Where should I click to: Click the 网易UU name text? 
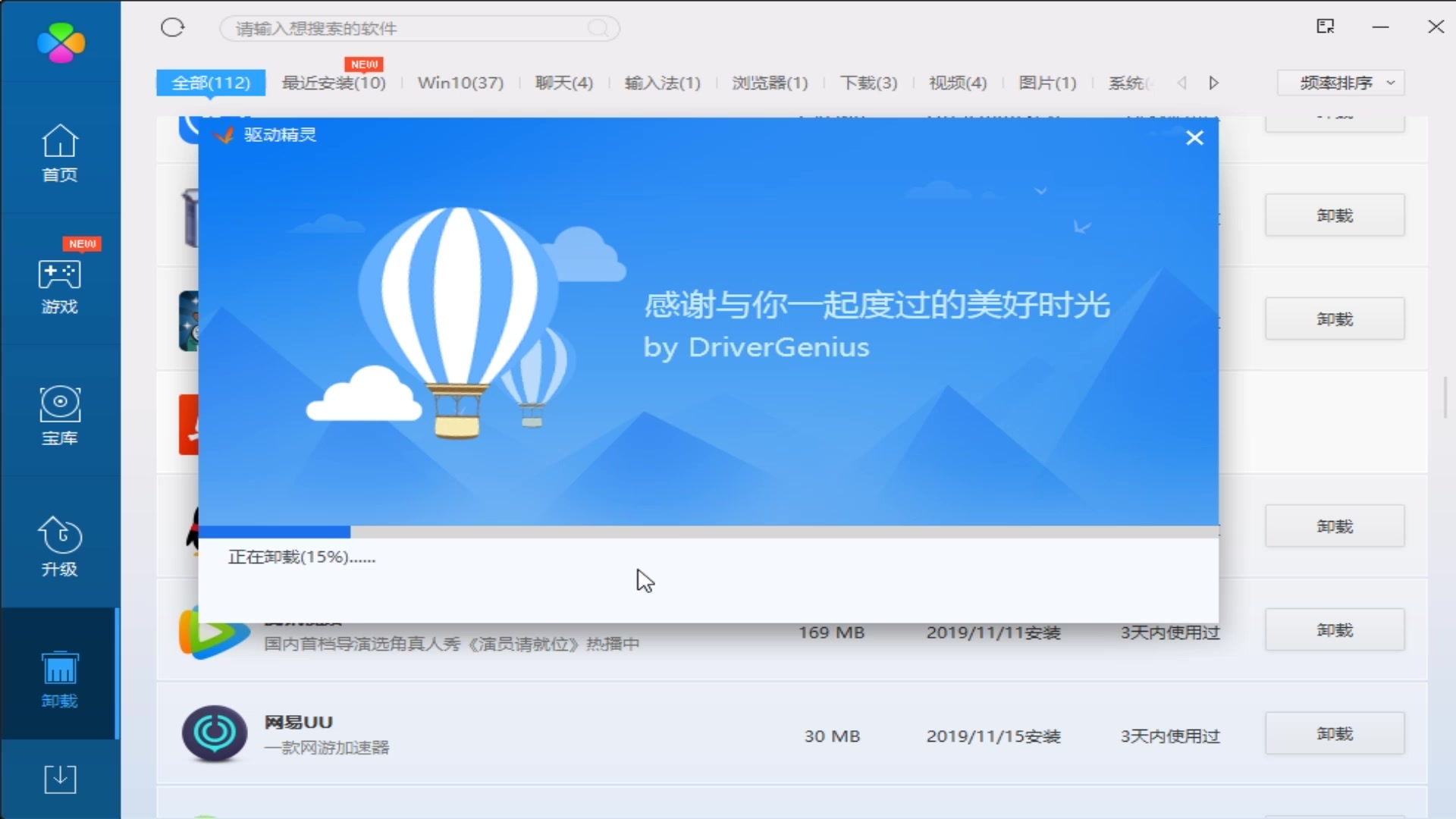(298, 722)
